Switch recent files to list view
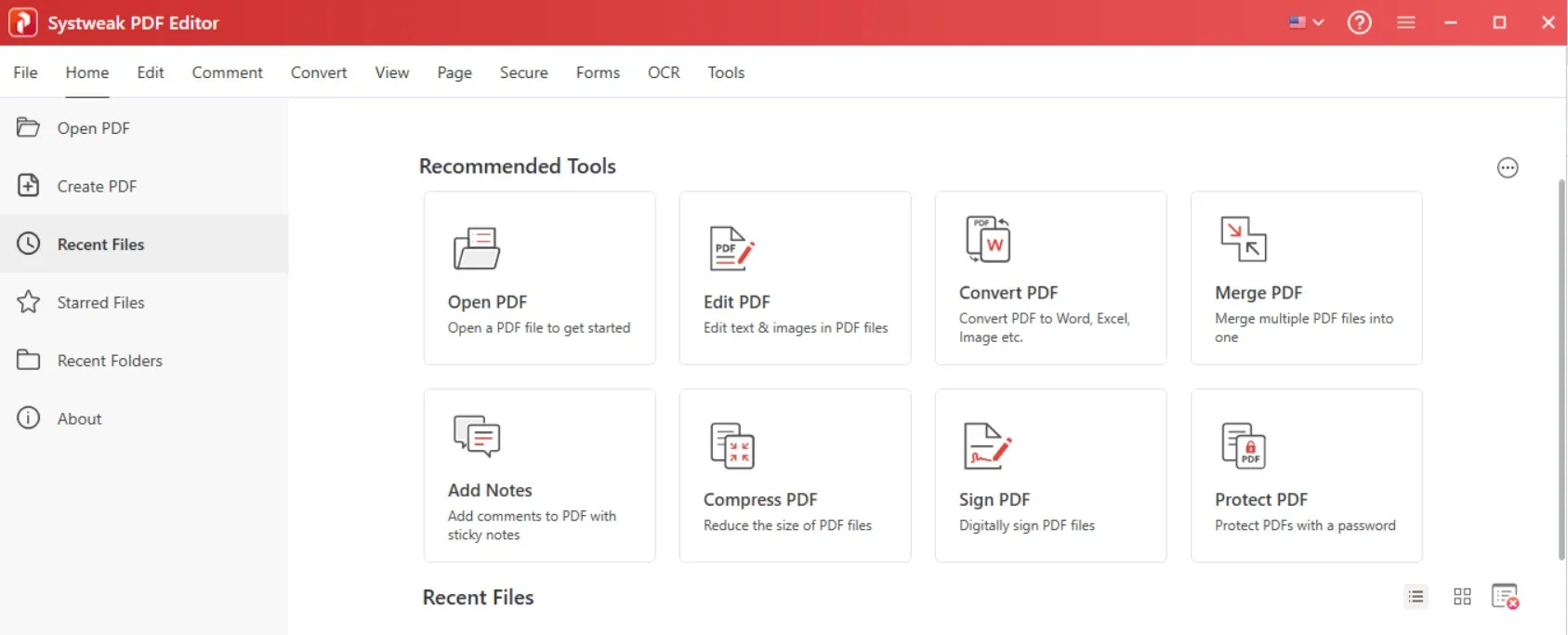 [1416, 596]
